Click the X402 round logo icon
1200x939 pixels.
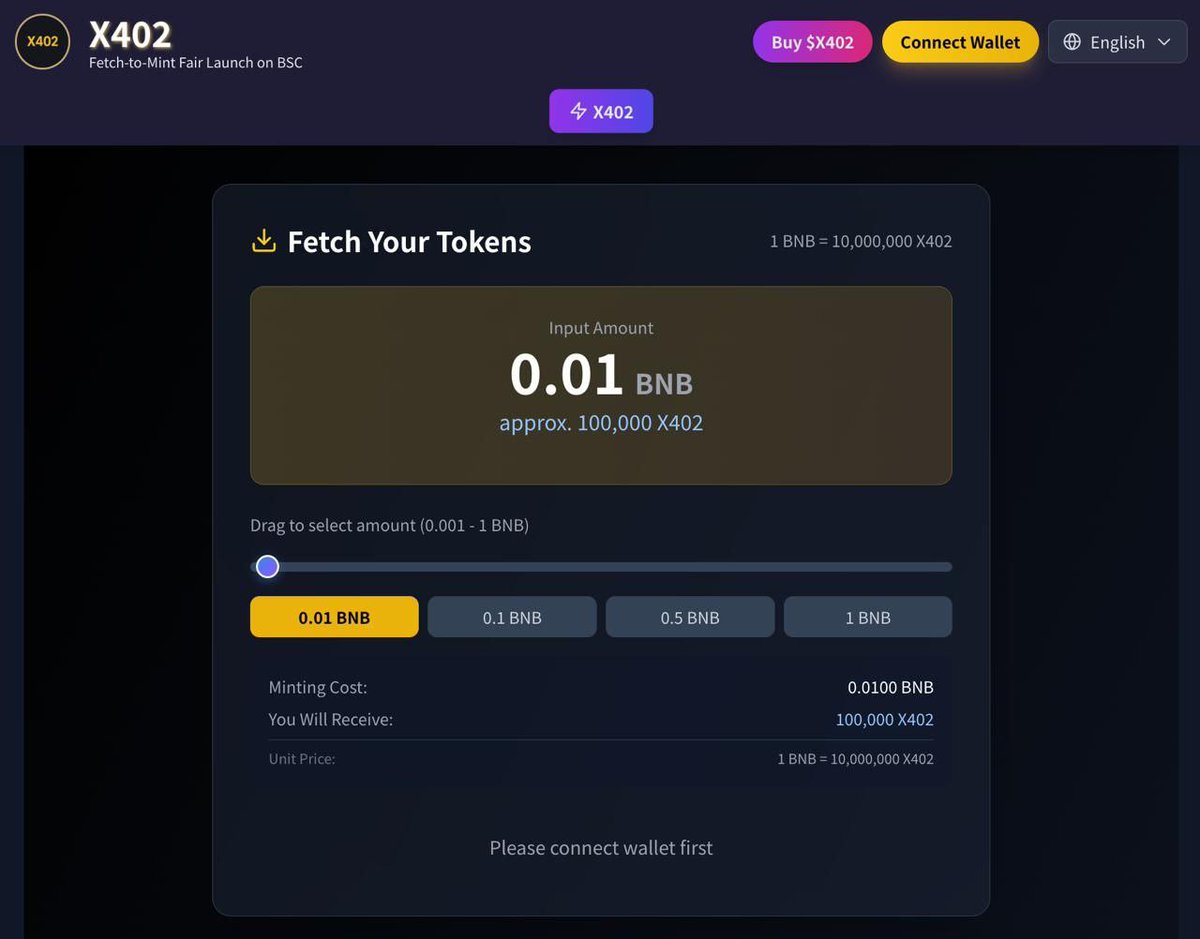[x=42, y=42]
